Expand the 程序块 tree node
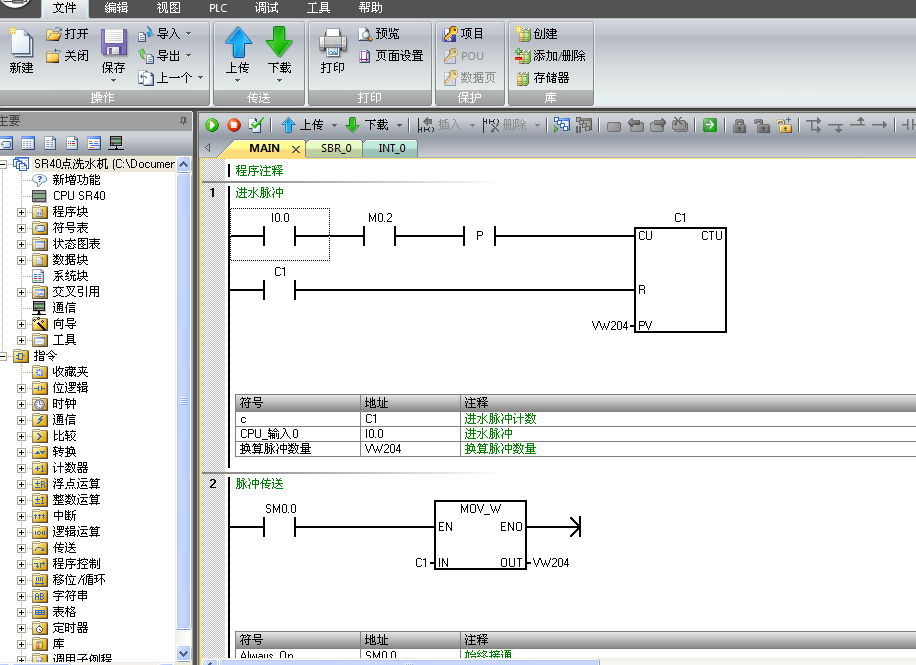The height and width of the screenshot is (665, 916). 21,212
